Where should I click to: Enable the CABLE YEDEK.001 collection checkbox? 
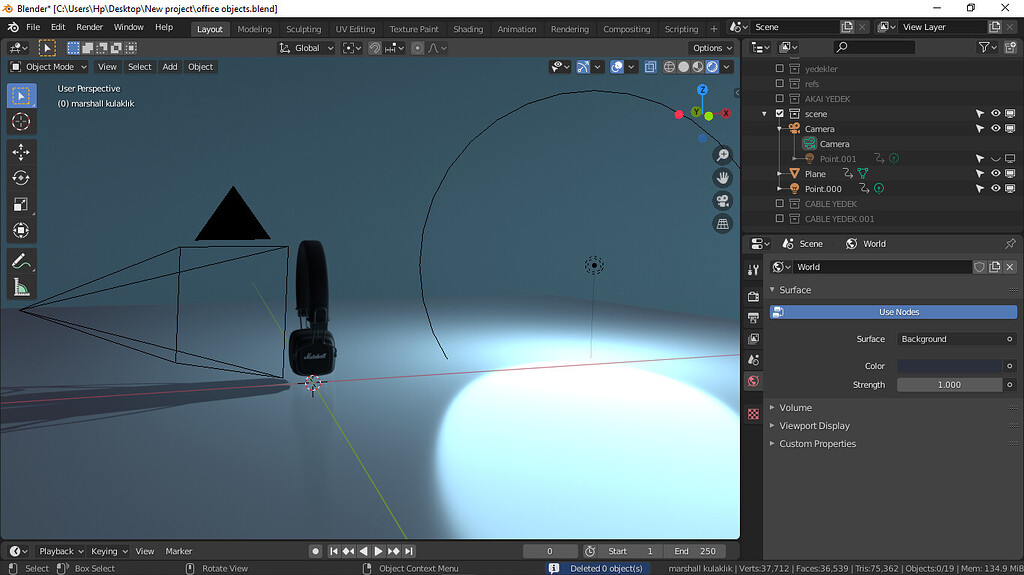tap(779, 219)
